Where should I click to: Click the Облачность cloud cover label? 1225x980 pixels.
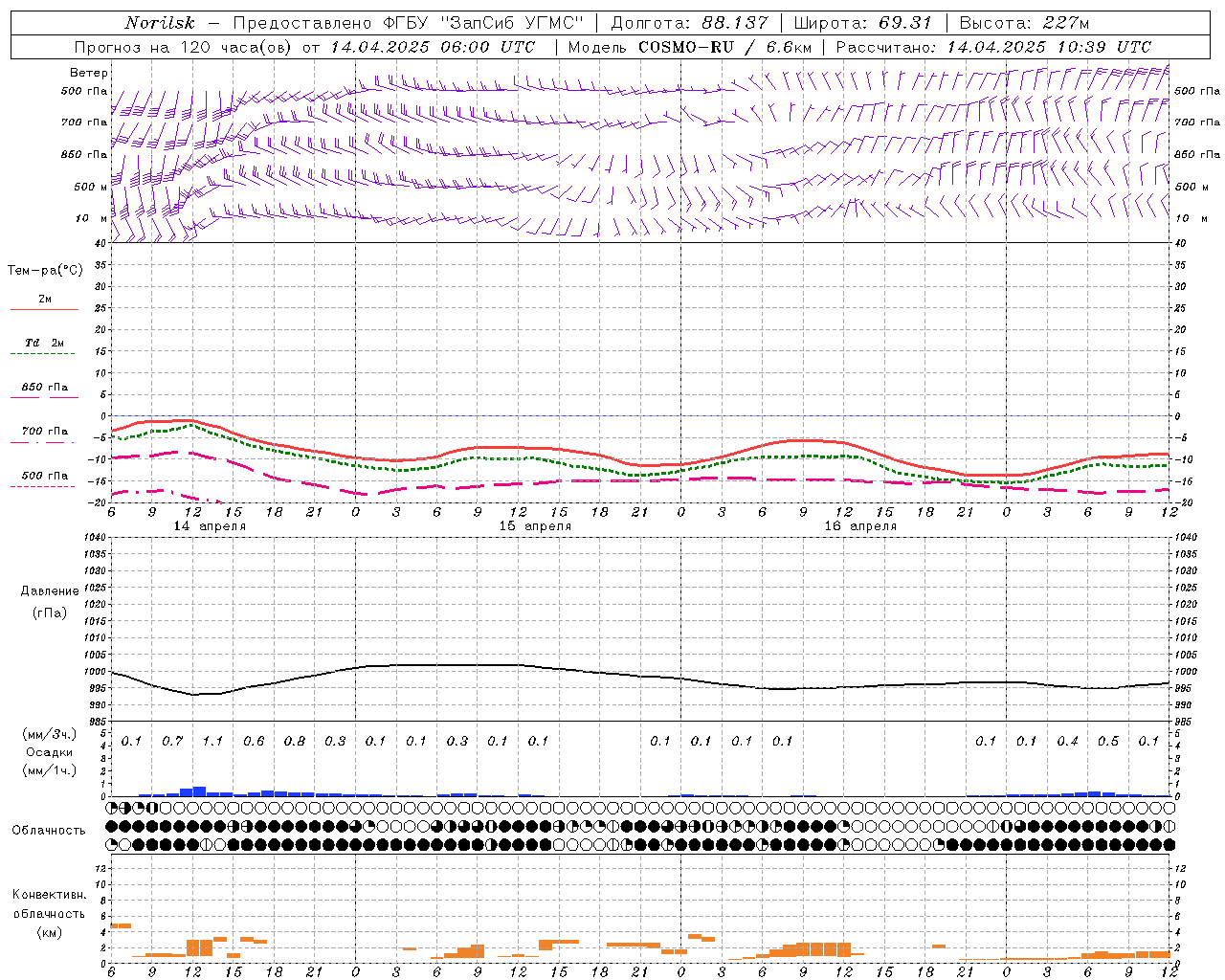pyautogui.click(x=49, y=831)
